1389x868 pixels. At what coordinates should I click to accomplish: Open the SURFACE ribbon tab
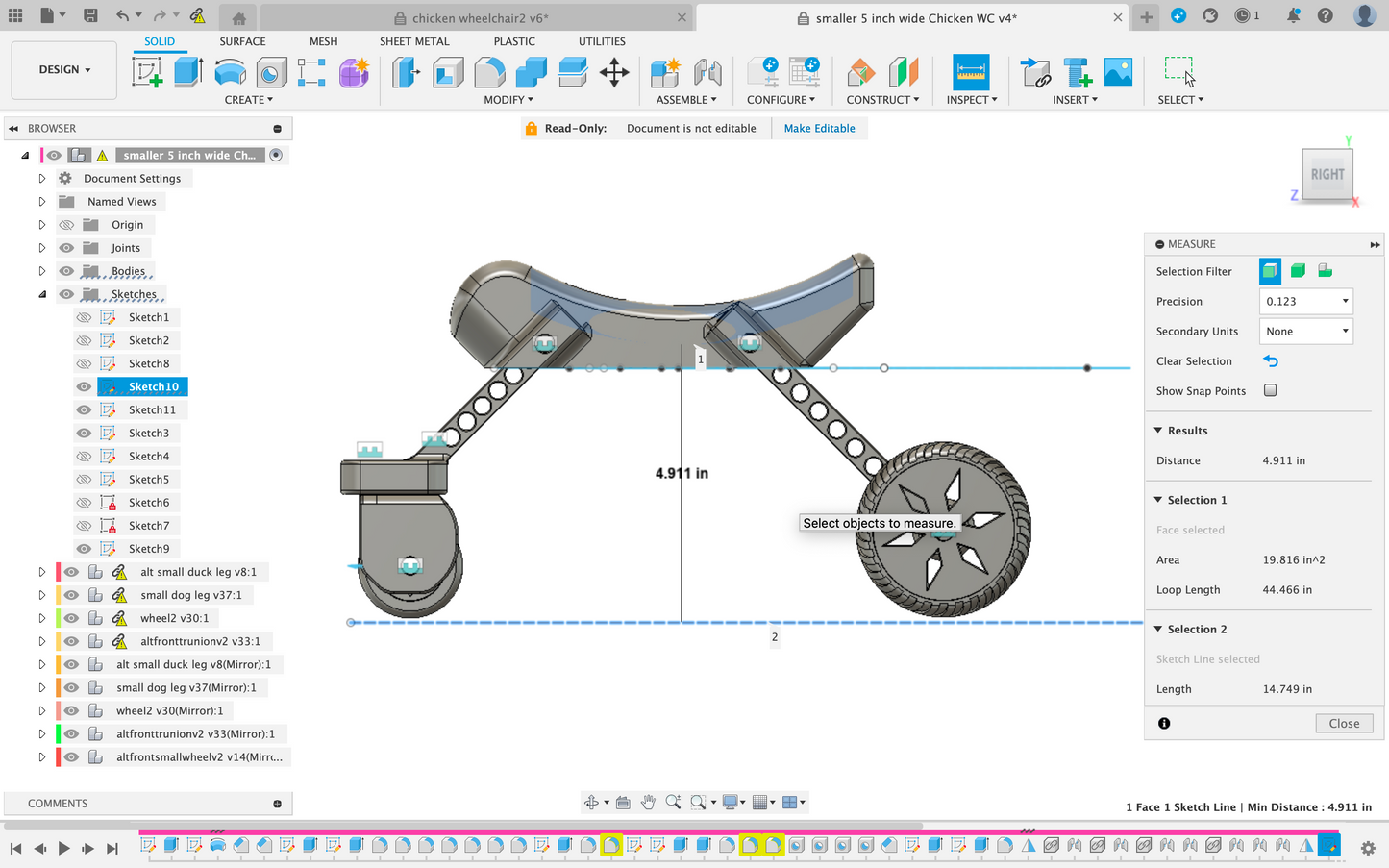(242, 41)
